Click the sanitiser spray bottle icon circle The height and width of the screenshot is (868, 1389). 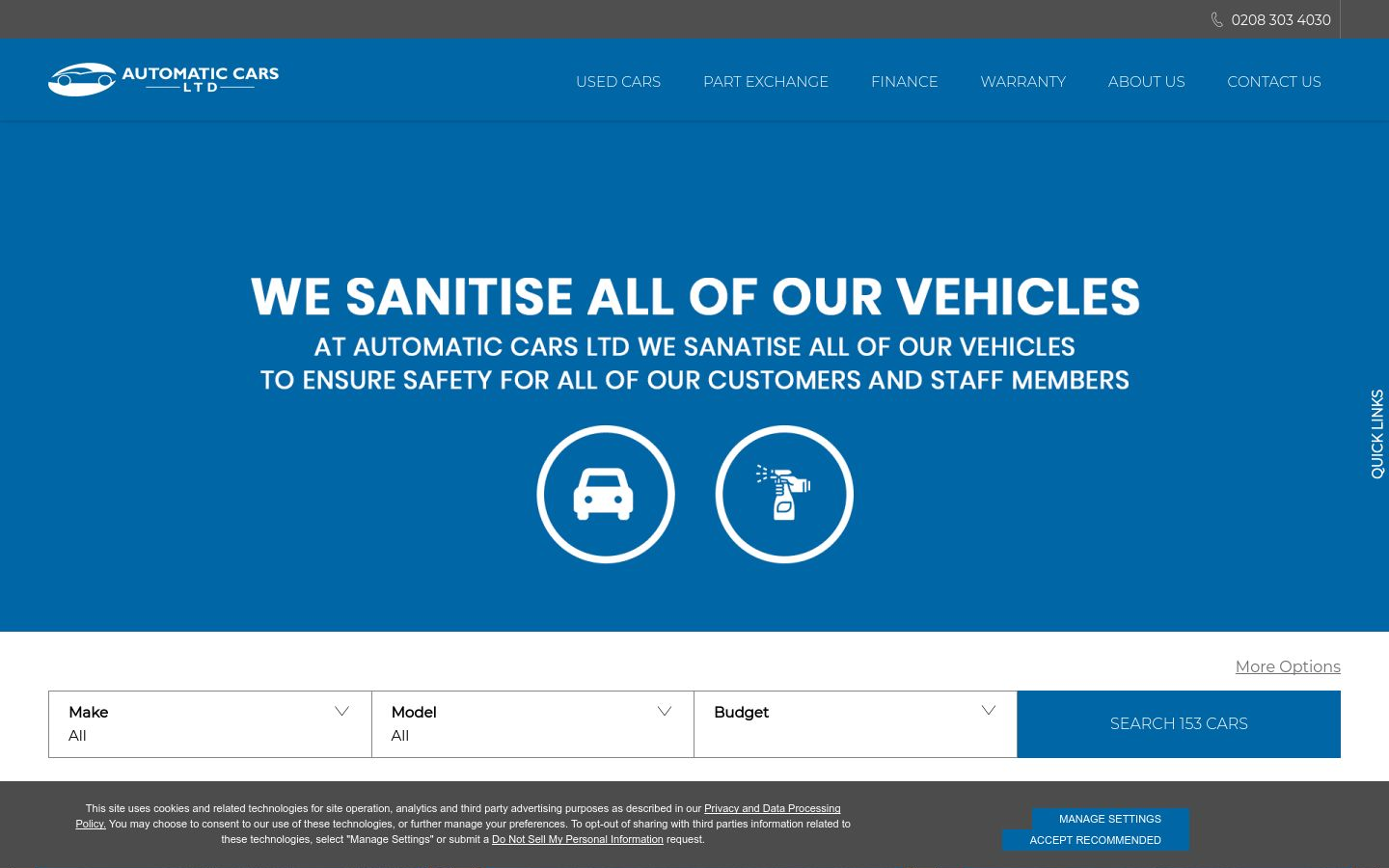click(784, 494)
